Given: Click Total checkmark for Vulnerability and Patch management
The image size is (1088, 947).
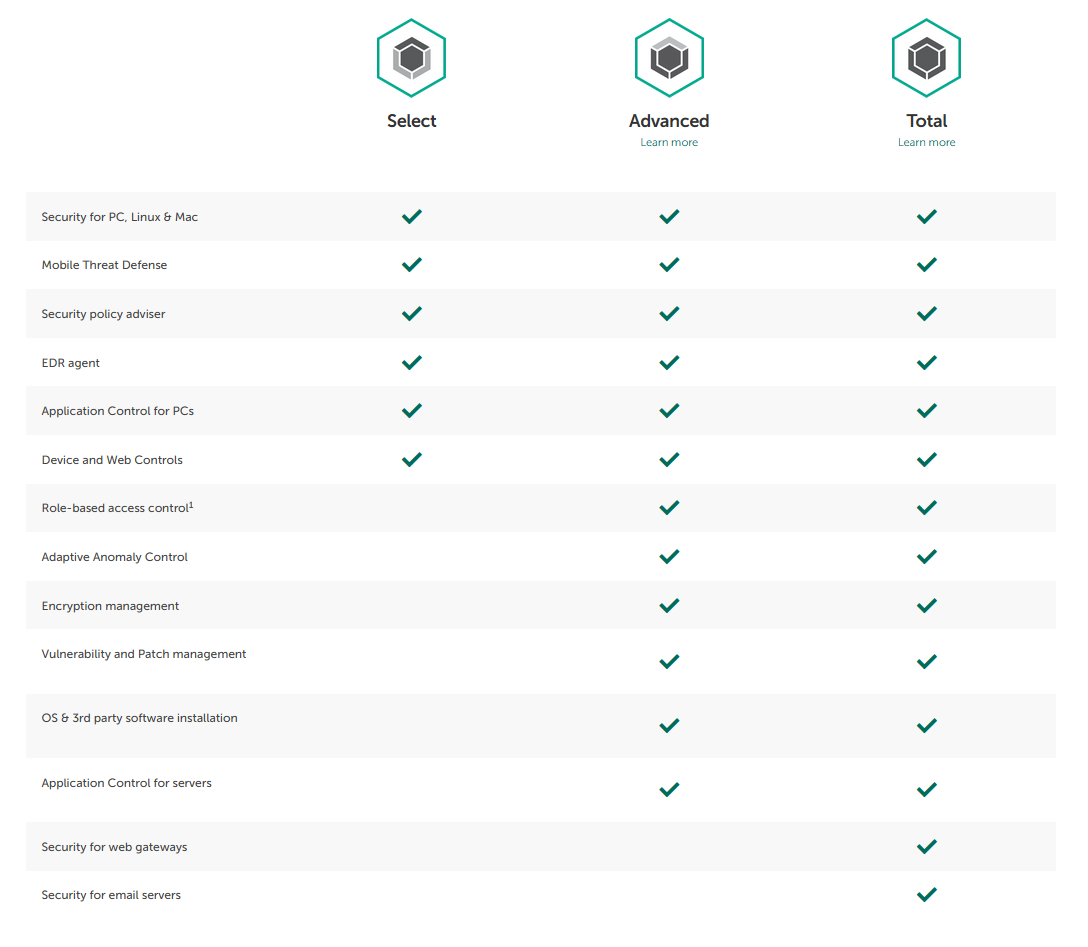Looking at the screenshot, I should [926, 661].
